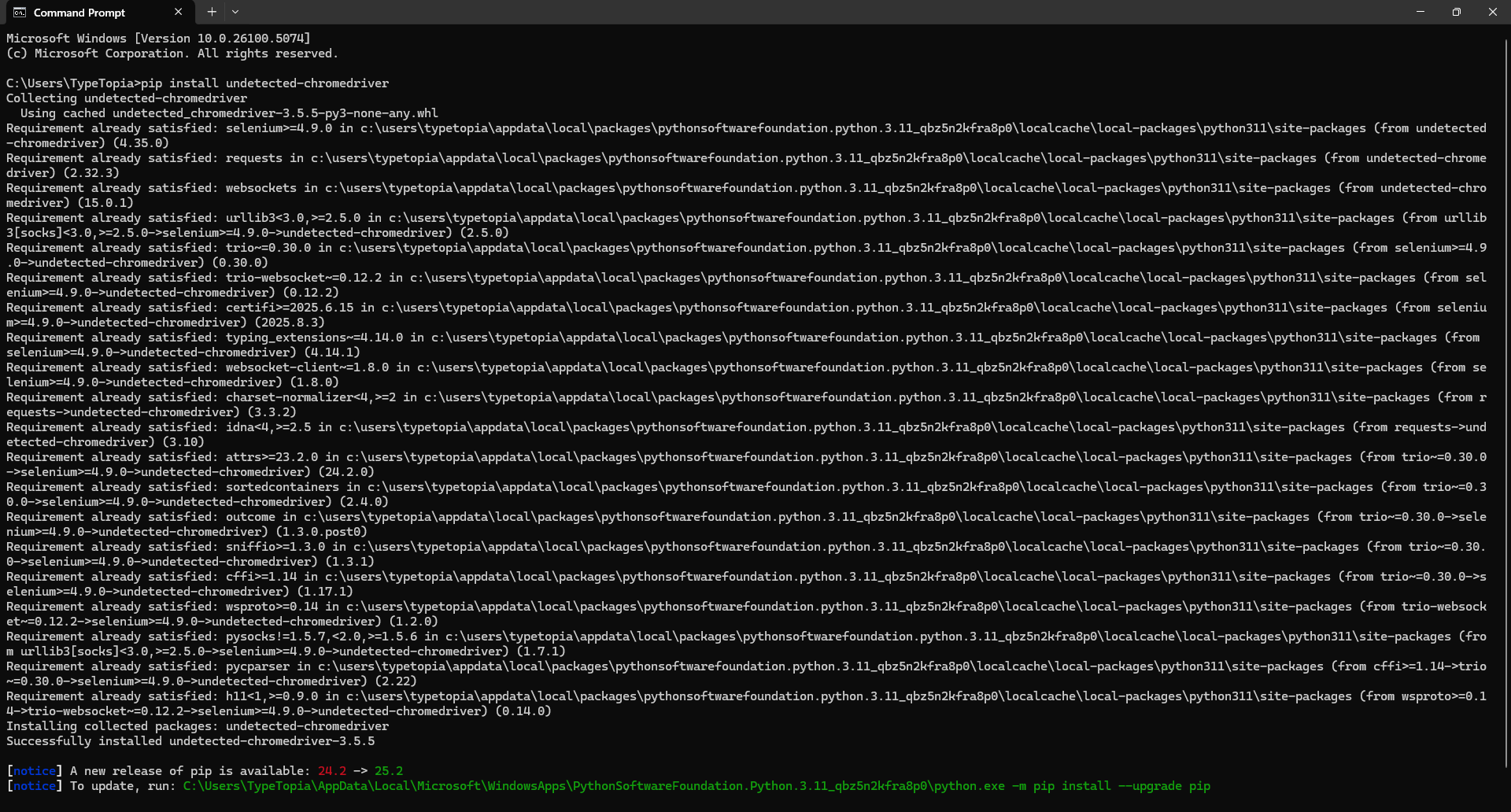Click the 'Collecting undetected-chromedriver' line
Screen dimensions: 1511x812
(x=127, y=98)
